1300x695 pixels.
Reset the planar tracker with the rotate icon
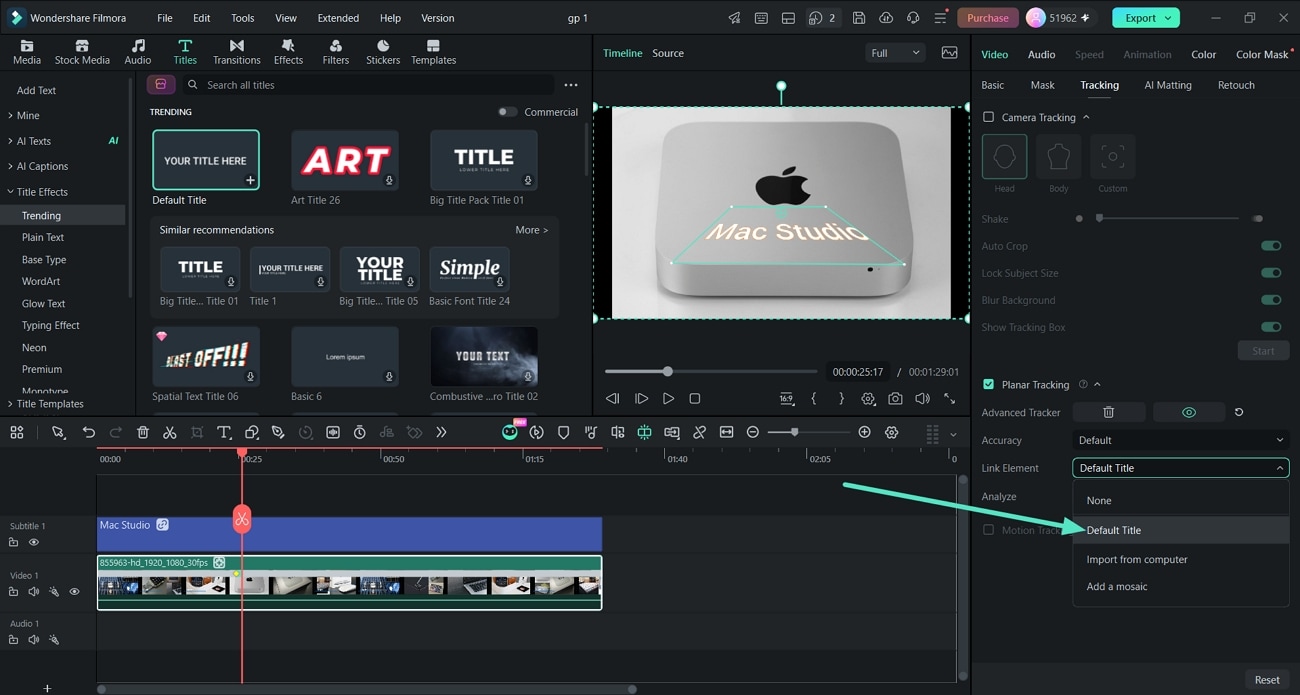point(1239,412)
